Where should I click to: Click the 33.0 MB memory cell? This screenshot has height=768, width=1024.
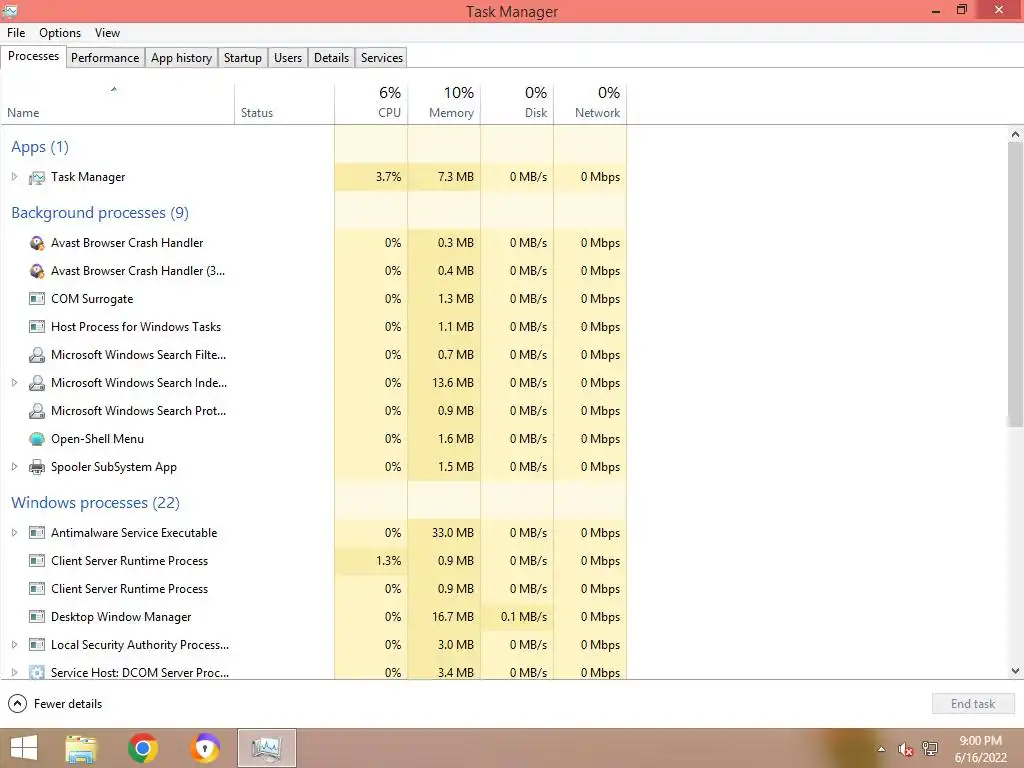[x=444, y=533]
